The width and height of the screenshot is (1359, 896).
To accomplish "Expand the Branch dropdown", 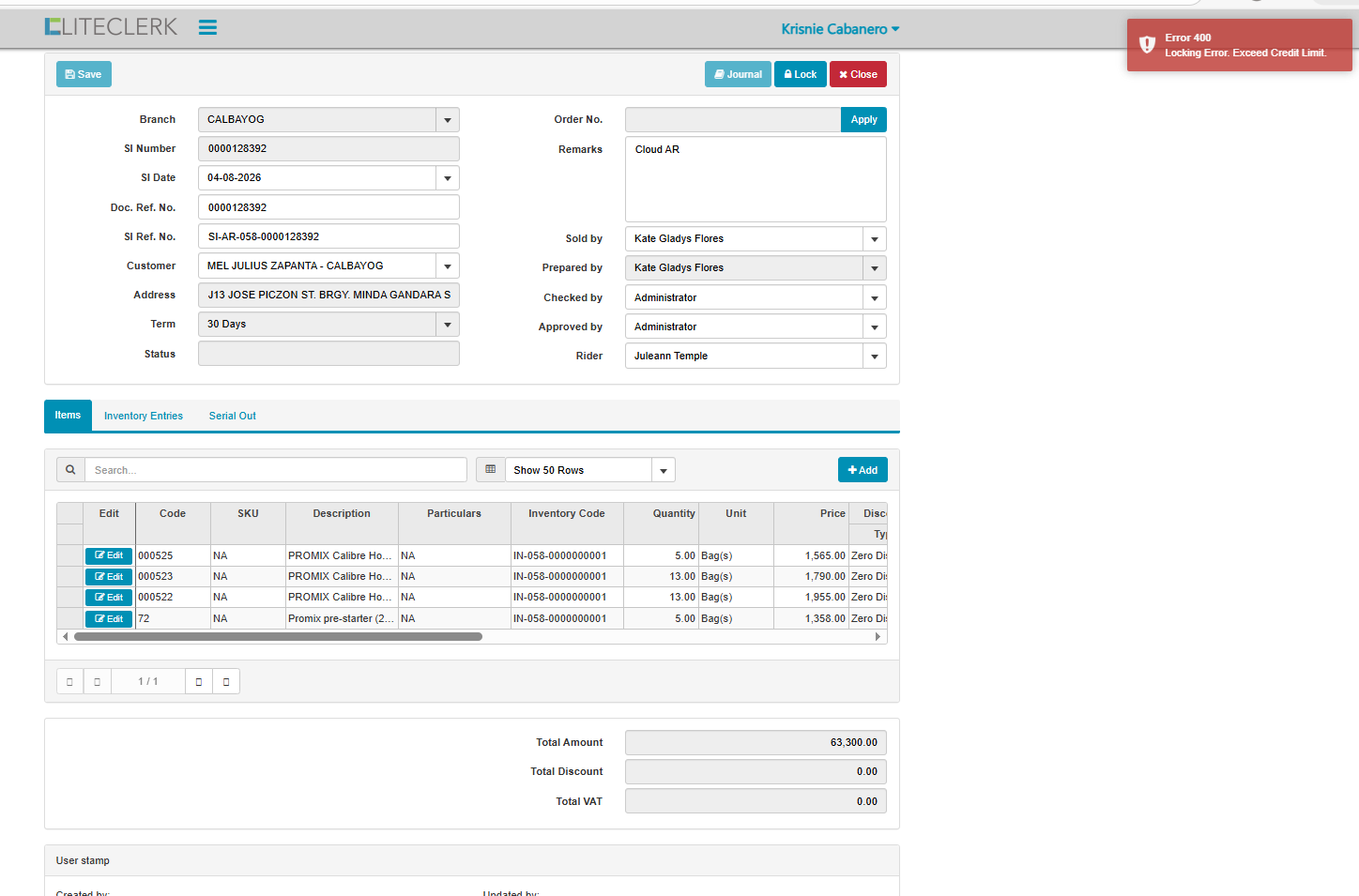I will pyautogui.click(x=448, y=120).
